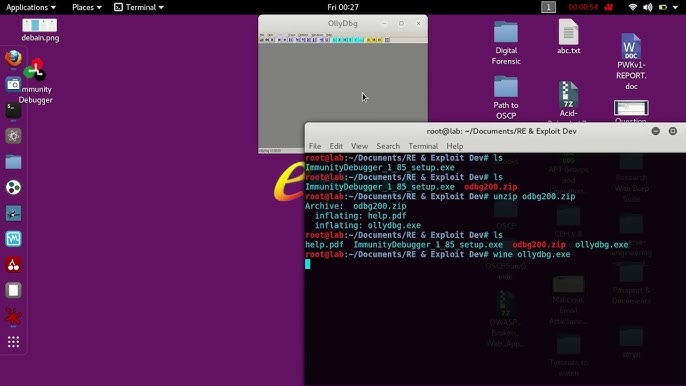Open the terminal icon in the dock

point(14,110)
